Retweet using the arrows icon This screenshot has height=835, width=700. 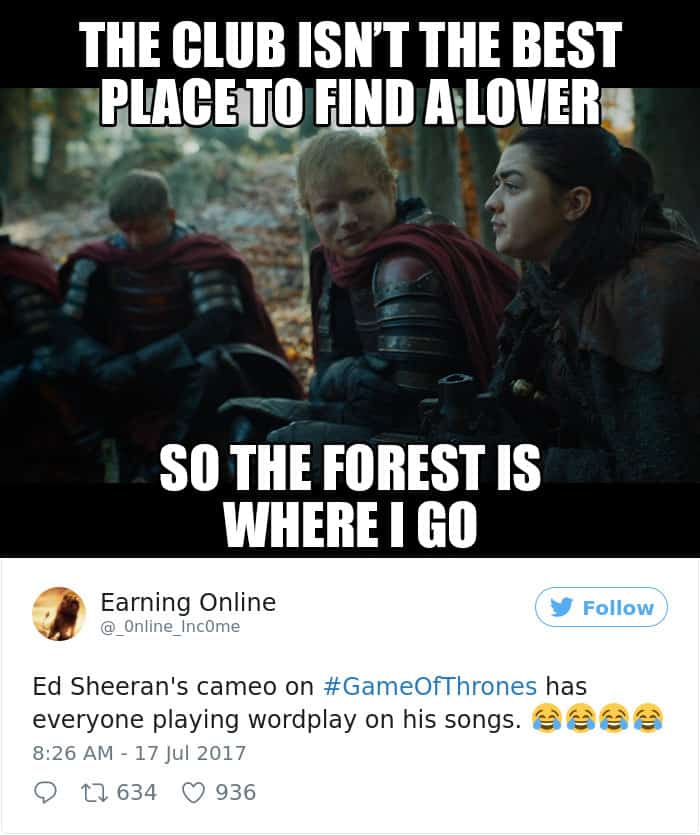pos(95,792)
